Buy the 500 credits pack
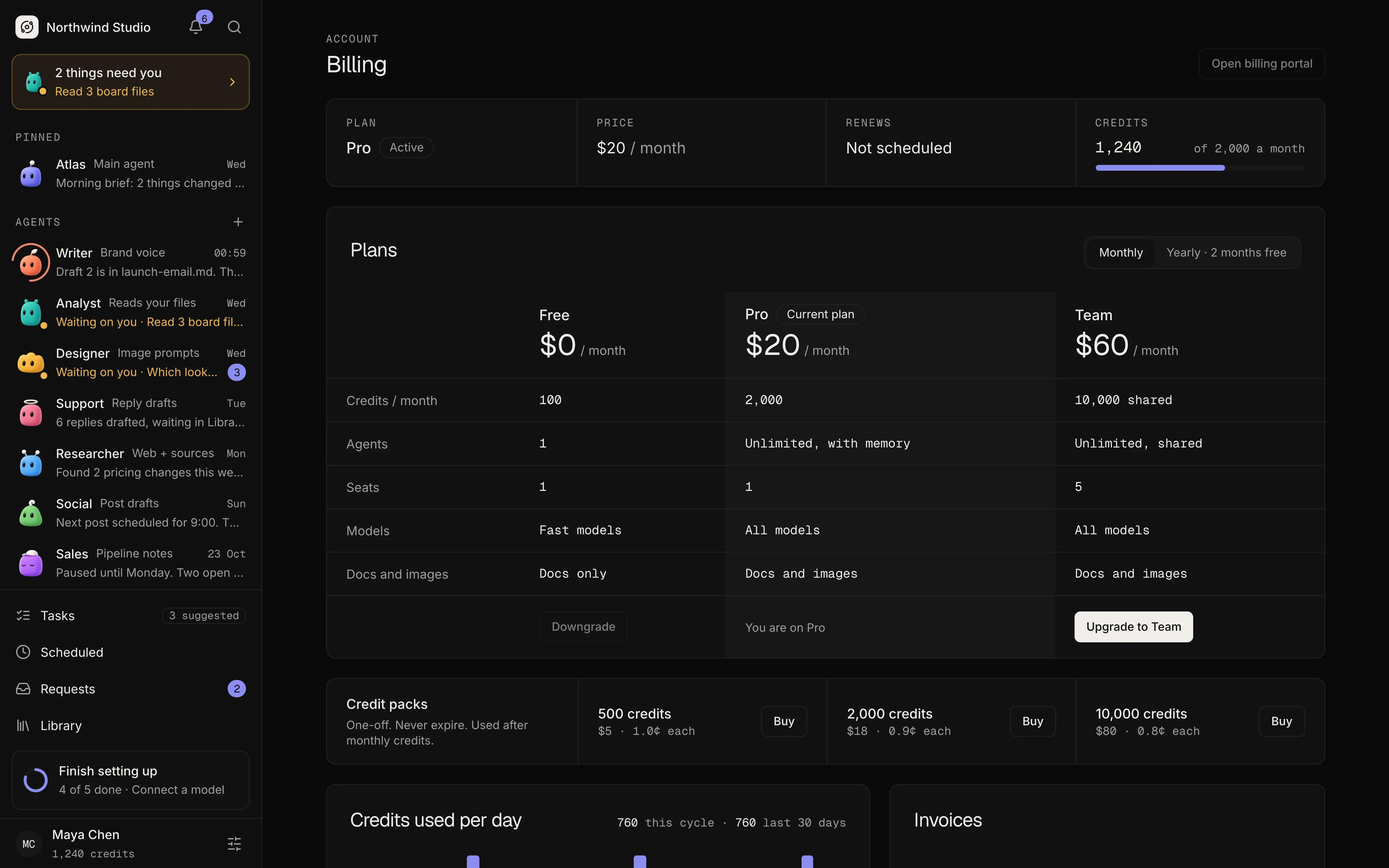 point(784,722)
